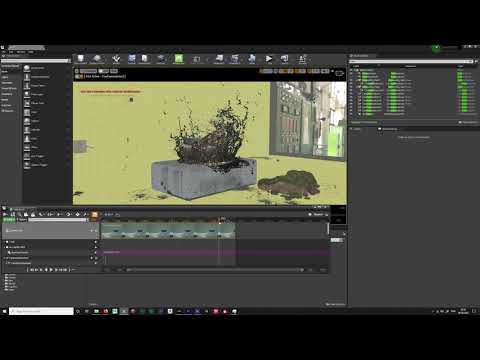This screenshot has width=480, height=360.
Task: Click the Play toolbar button
Action: tap(269, 59)
